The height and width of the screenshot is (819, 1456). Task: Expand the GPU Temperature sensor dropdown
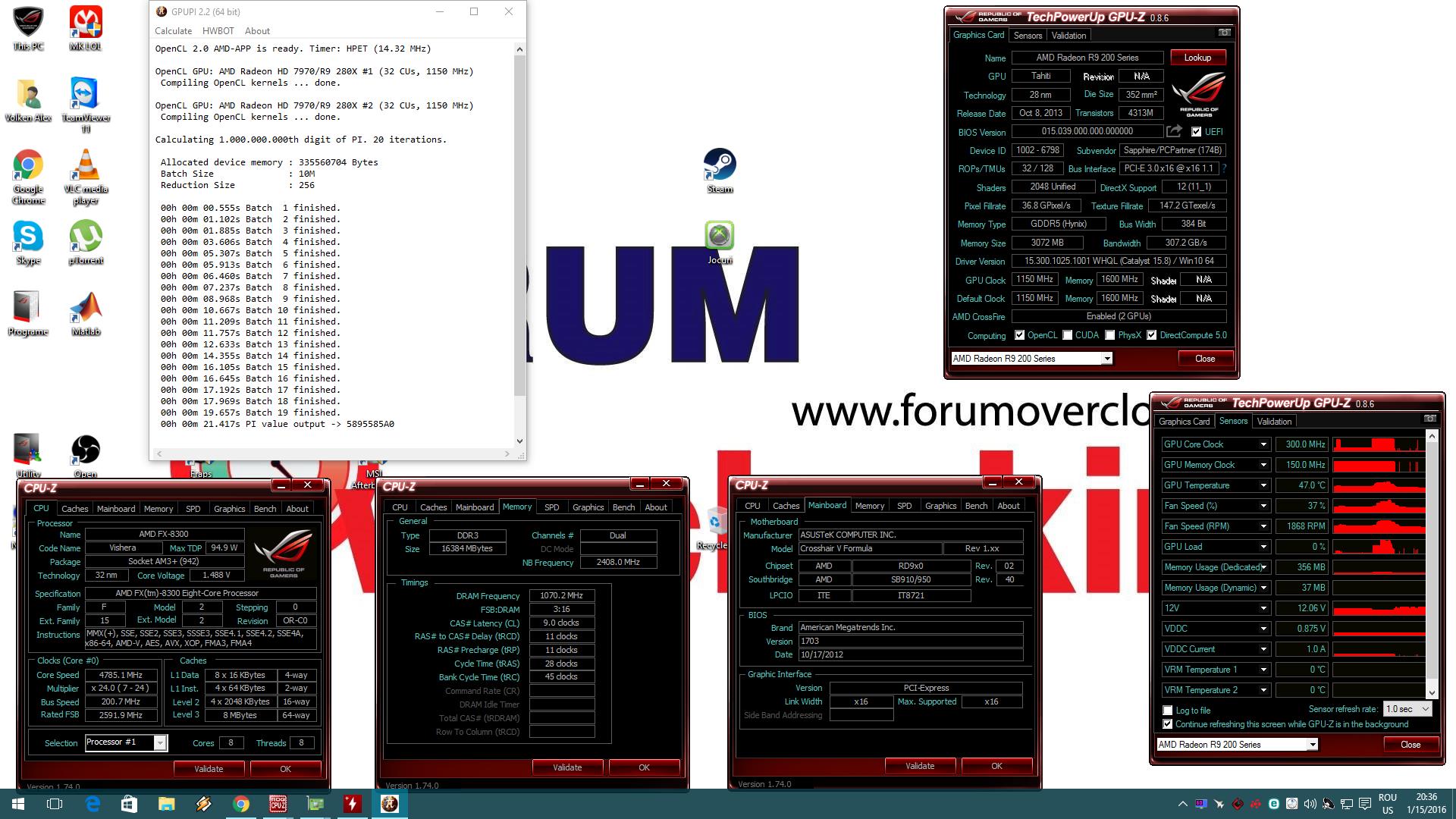[1263, 485]
